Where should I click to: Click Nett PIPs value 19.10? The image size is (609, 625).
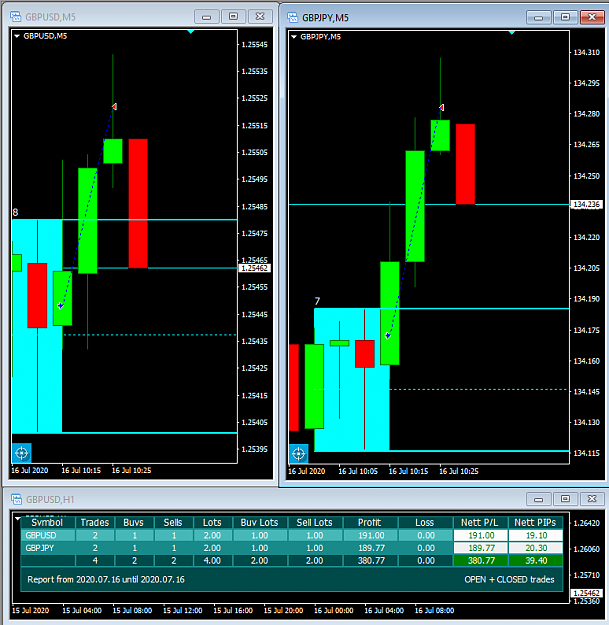535,535
